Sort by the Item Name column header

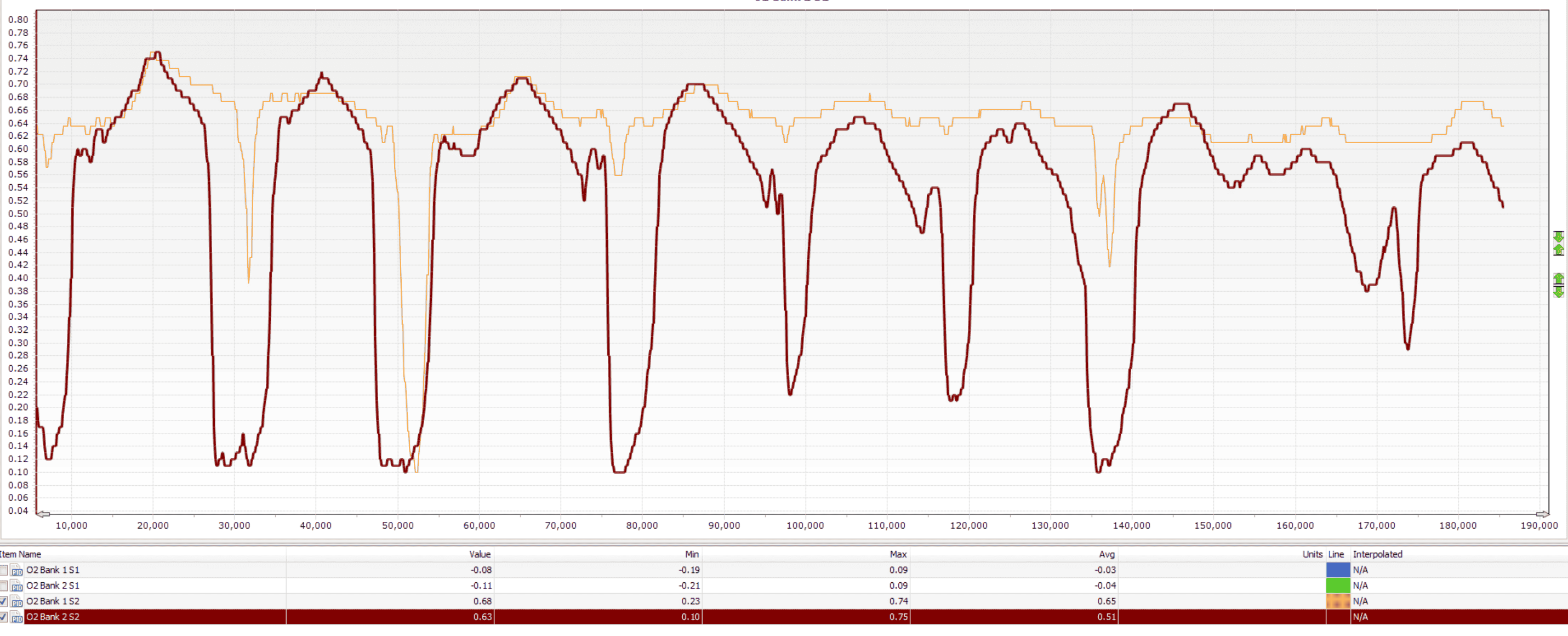click(142, 554)
